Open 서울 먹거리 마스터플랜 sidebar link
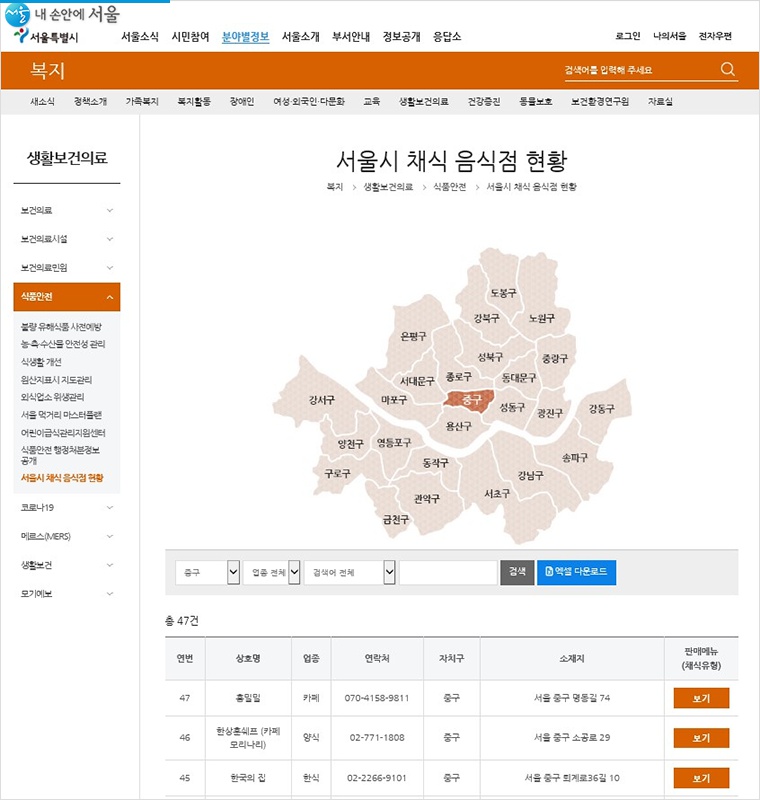 coord(61,415)
